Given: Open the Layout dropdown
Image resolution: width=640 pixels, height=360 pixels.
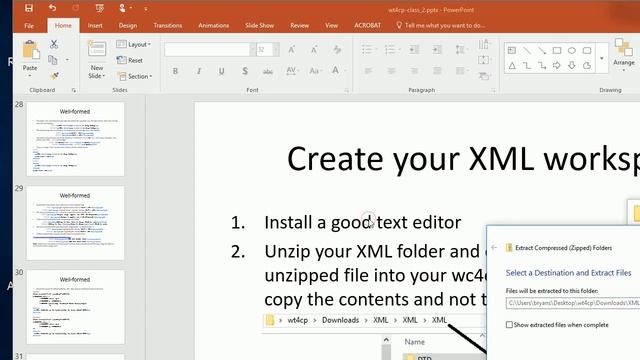Looking at the screenshot, I should point(133,44).
